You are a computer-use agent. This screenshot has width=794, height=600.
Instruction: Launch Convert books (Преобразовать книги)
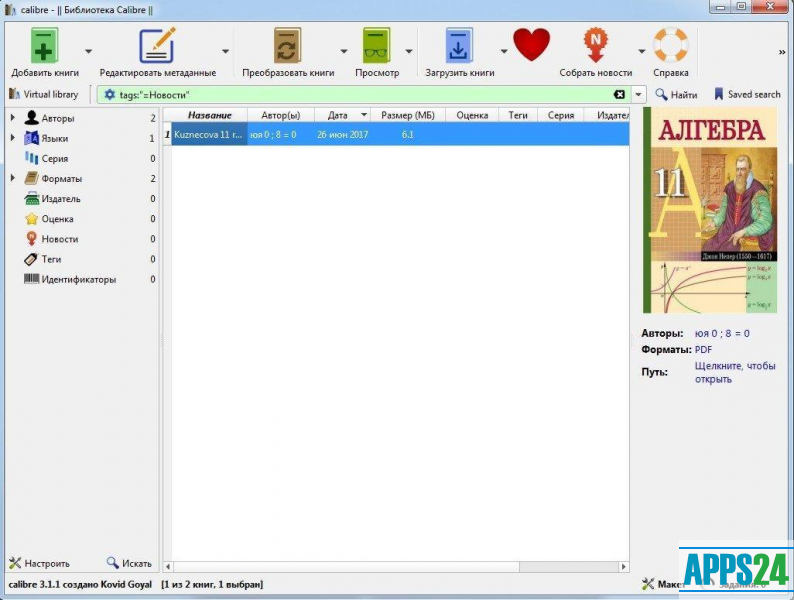point(288,52)
